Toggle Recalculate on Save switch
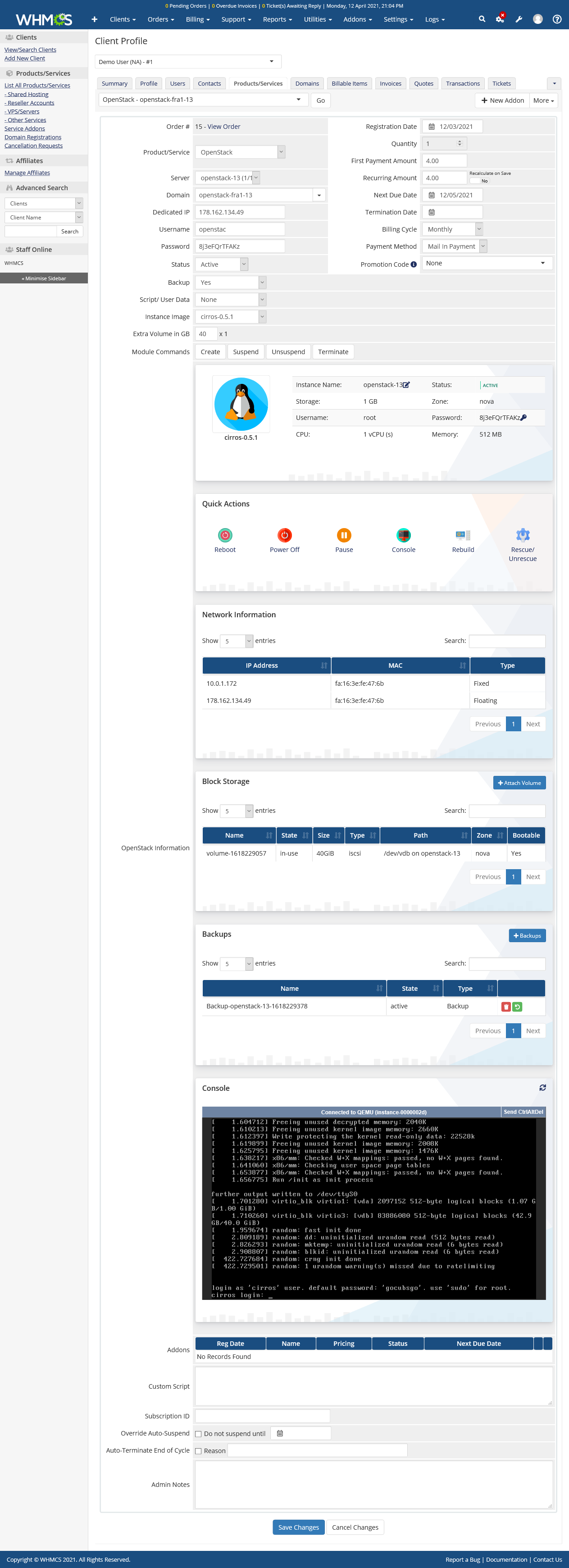 click(x=479, y=181)
